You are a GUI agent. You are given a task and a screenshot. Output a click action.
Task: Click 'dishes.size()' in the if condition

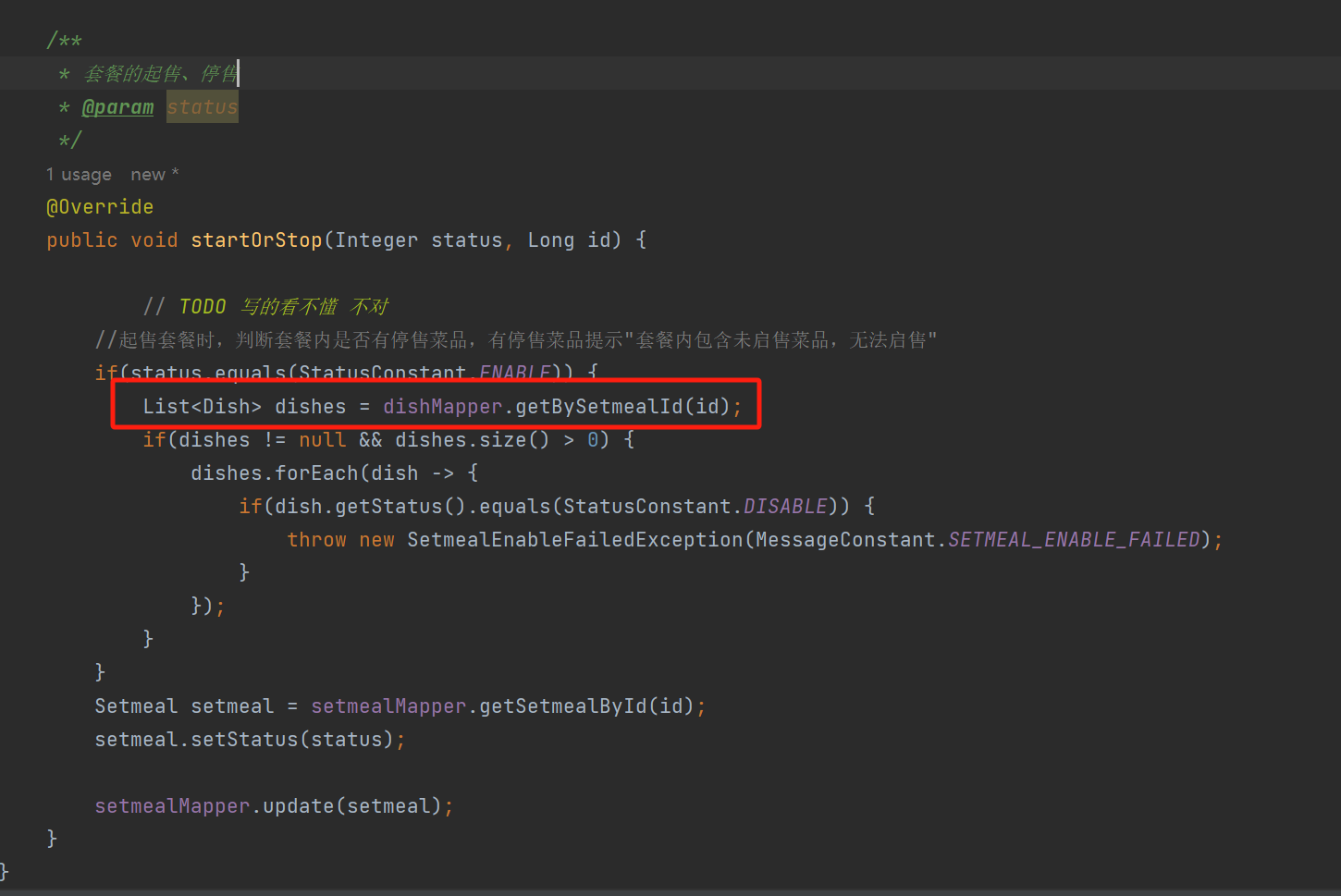click(473, 440)
